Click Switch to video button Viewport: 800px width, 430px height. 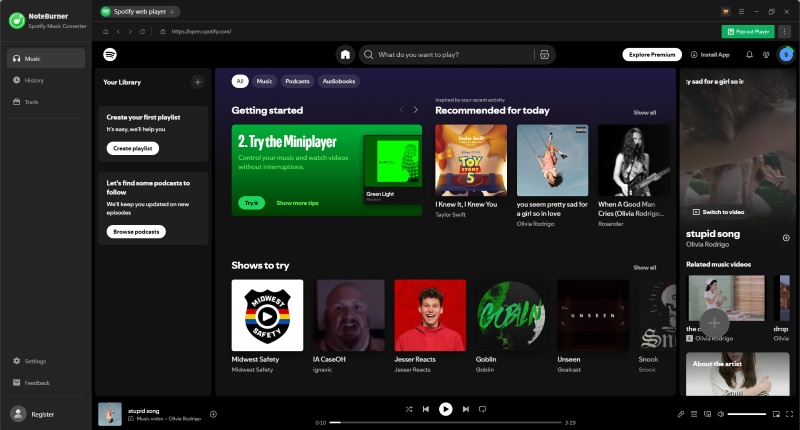pos(718,212)
